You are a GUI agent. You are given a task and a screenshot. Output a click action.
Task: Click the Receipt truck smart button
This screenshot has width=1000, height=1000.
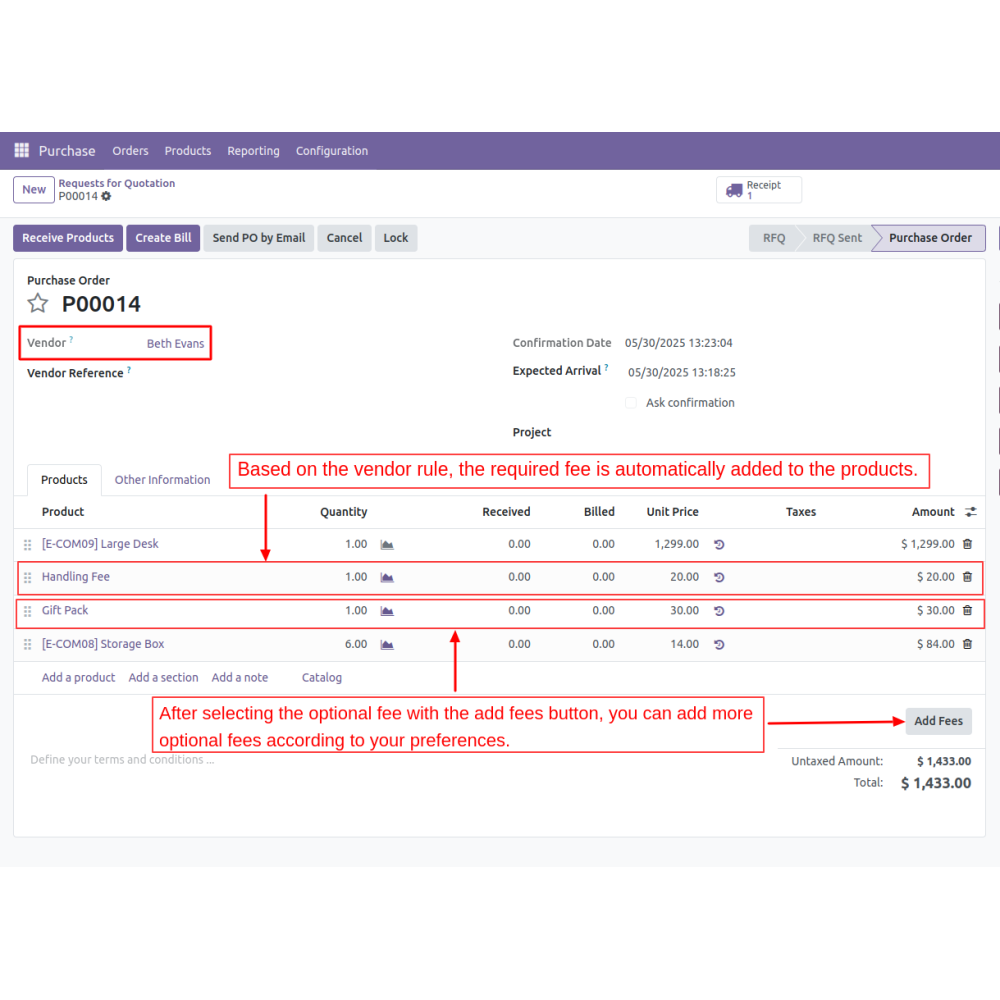(758, 190)
